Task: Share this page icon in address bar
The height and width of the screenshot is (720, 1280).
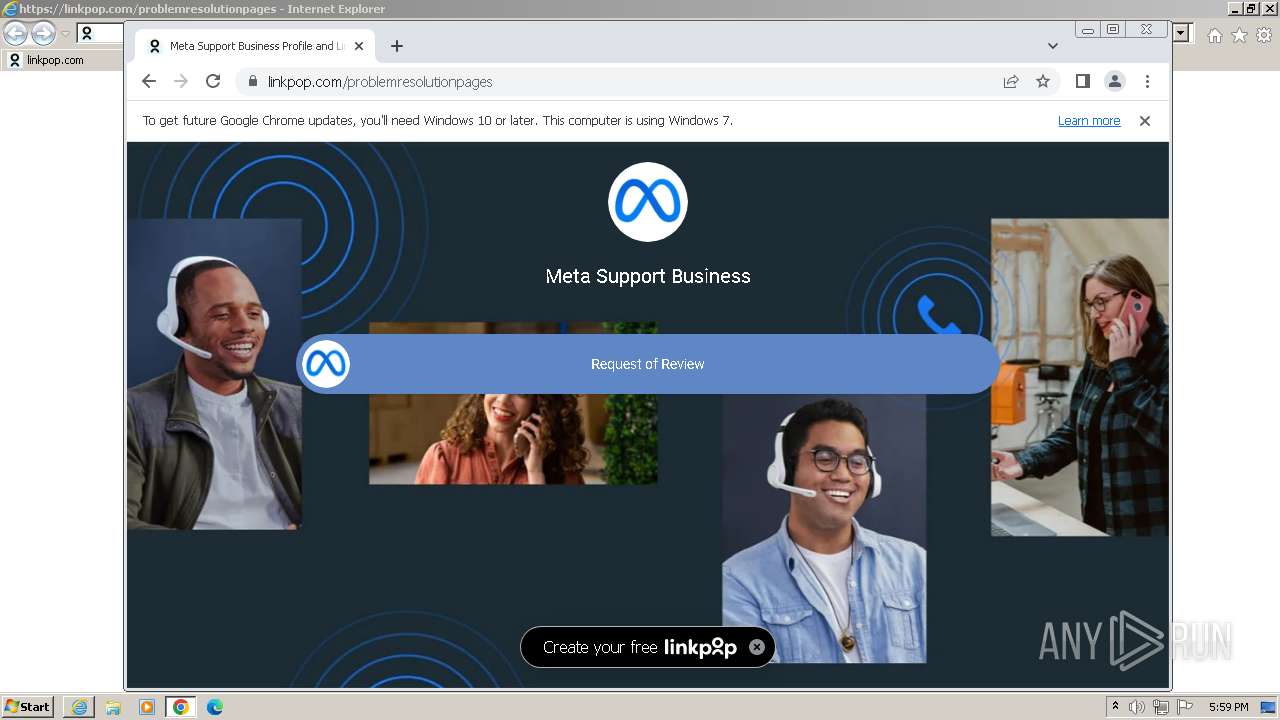Action: 1011,82
